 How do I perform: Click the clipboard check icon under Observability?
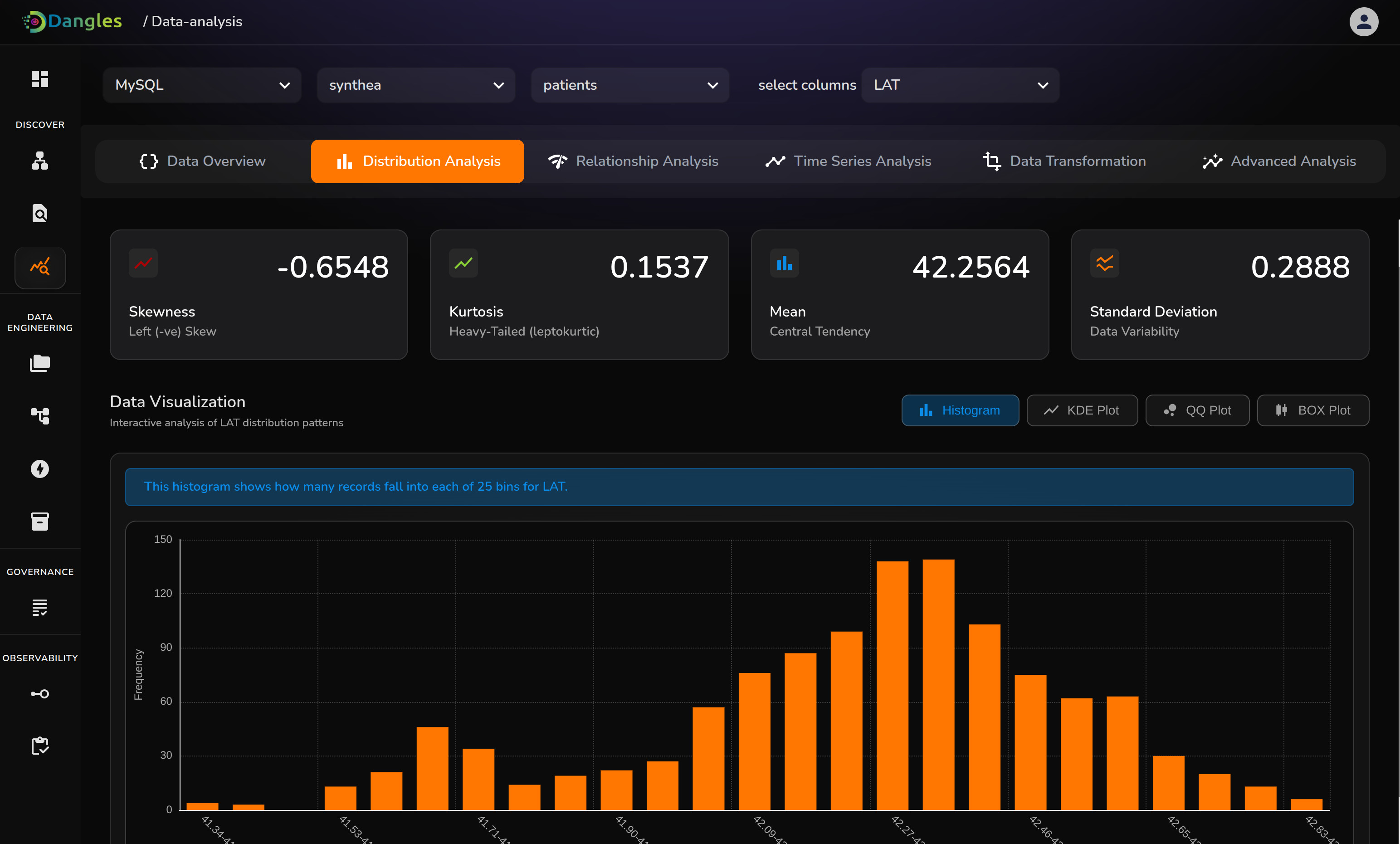click(40, 746)
